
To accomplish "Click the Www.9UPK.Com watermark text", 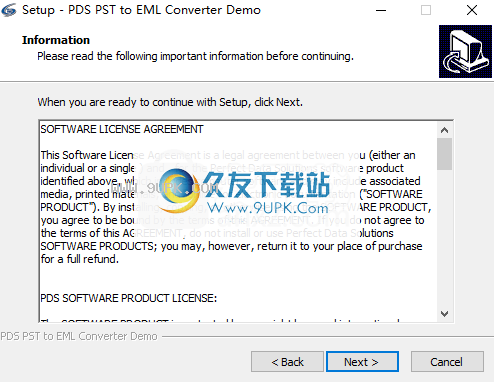I will click(x=268, y=208).
